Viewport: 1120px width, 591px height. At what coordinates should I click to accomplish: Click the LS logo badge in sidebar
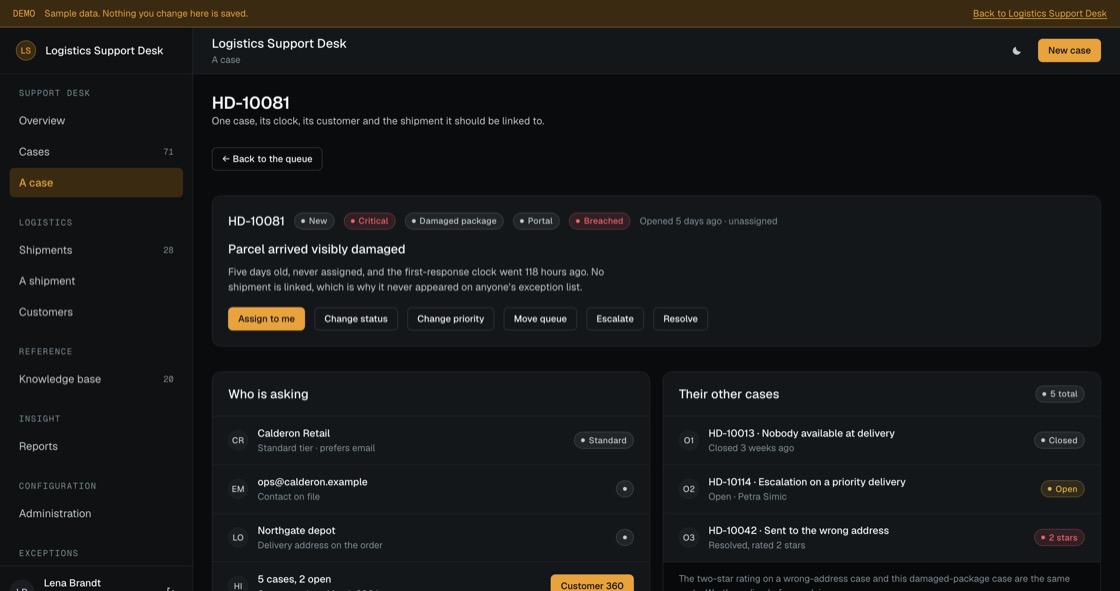(26, 51)
